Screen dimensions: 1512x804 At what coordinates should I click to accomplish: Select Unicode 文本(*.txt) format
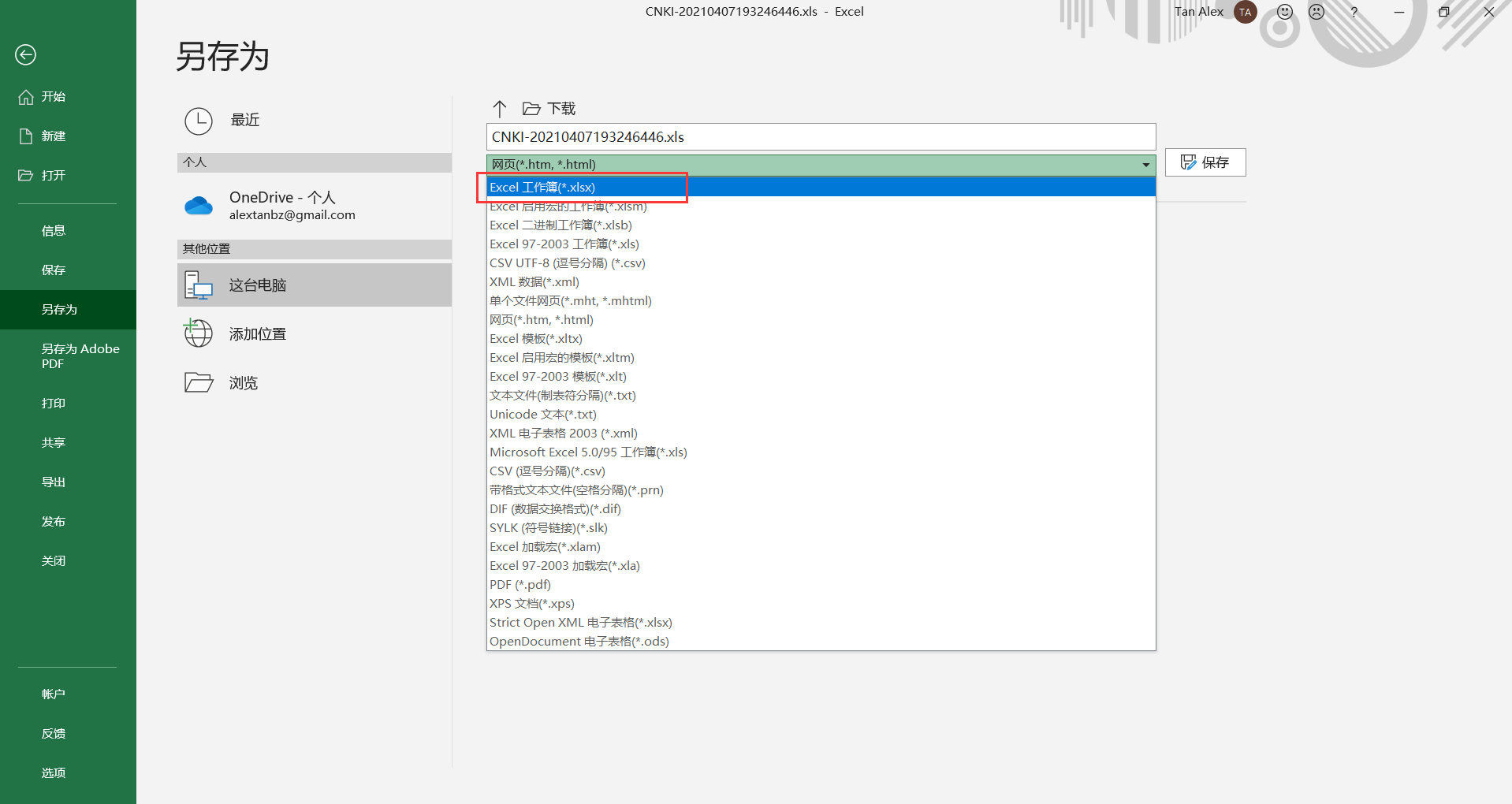821,415
